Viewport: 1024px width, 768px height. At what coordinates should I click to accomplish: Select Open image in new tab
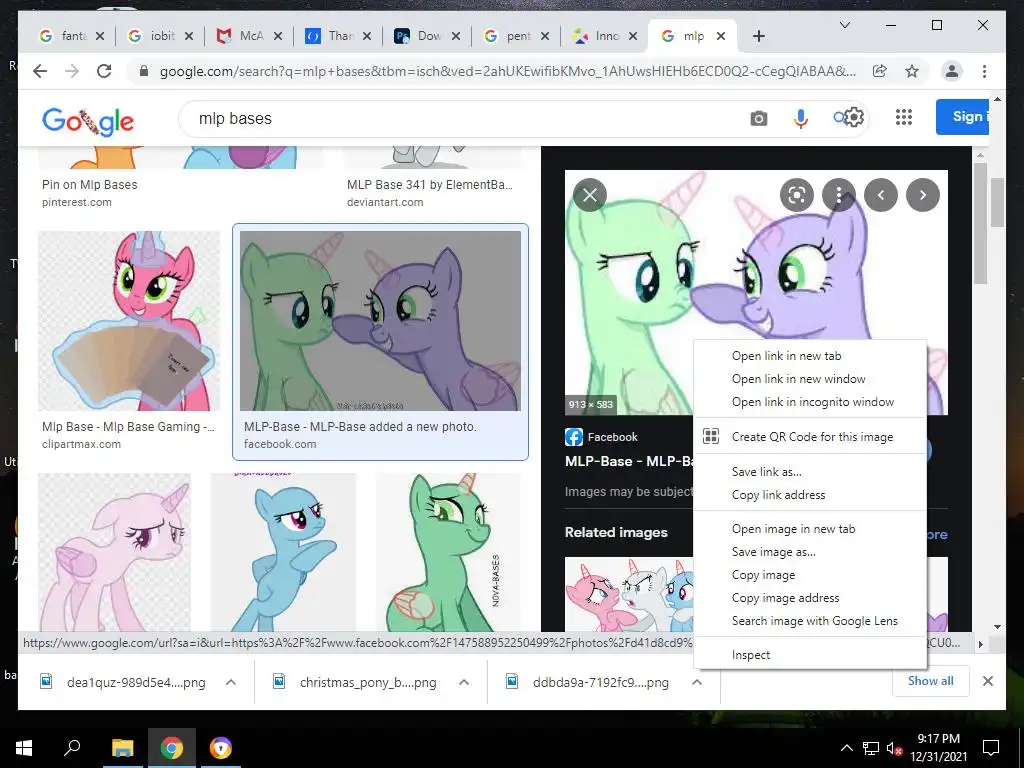(810, 529)
